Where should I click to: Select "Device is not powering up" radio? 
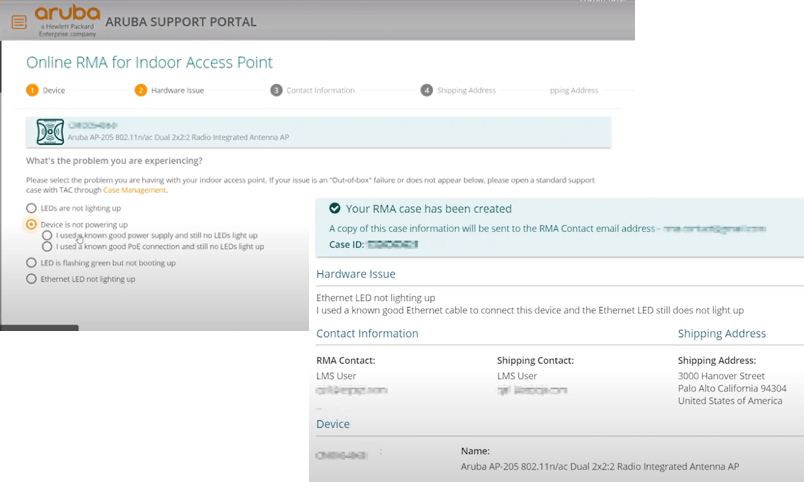click(x=32, y=225)
